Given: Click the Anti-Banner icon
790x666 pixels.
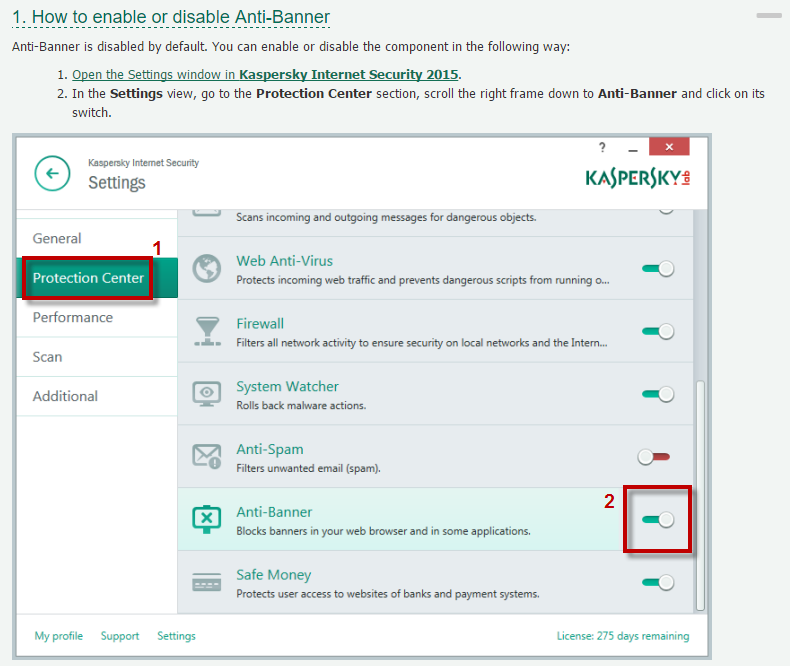Looking at the screenshot, I should (x=207, y=519).
